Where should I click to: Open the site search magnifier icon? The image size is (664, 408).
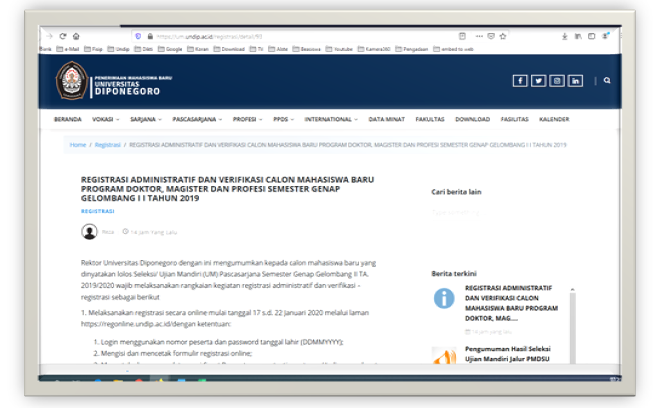point(607,81)
